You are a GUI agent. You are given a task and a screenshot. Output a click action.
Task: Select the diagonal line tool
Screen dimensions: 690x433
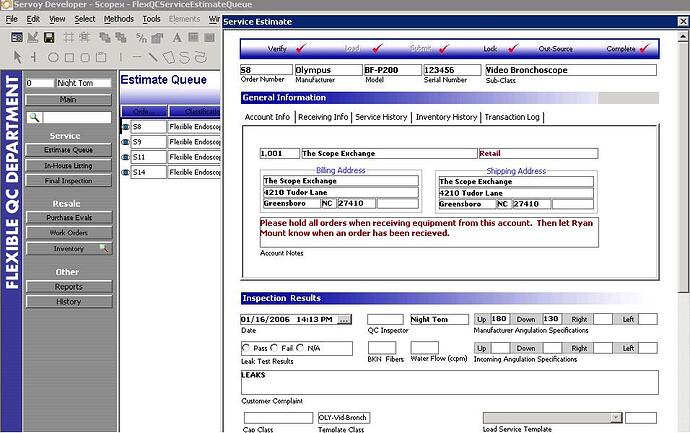click(153, 57)
